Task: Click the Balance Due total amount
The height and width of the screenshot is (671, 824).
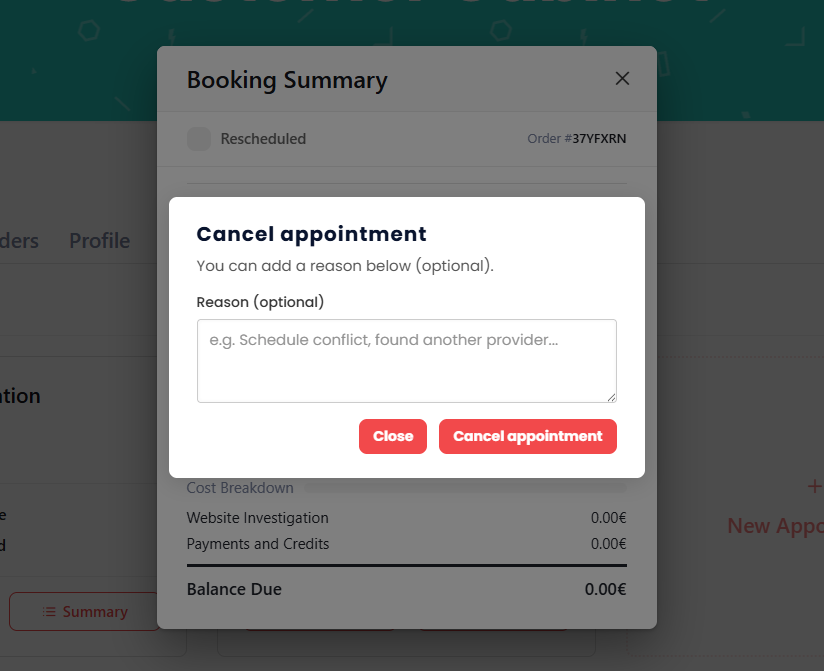Action: [605, 590]
